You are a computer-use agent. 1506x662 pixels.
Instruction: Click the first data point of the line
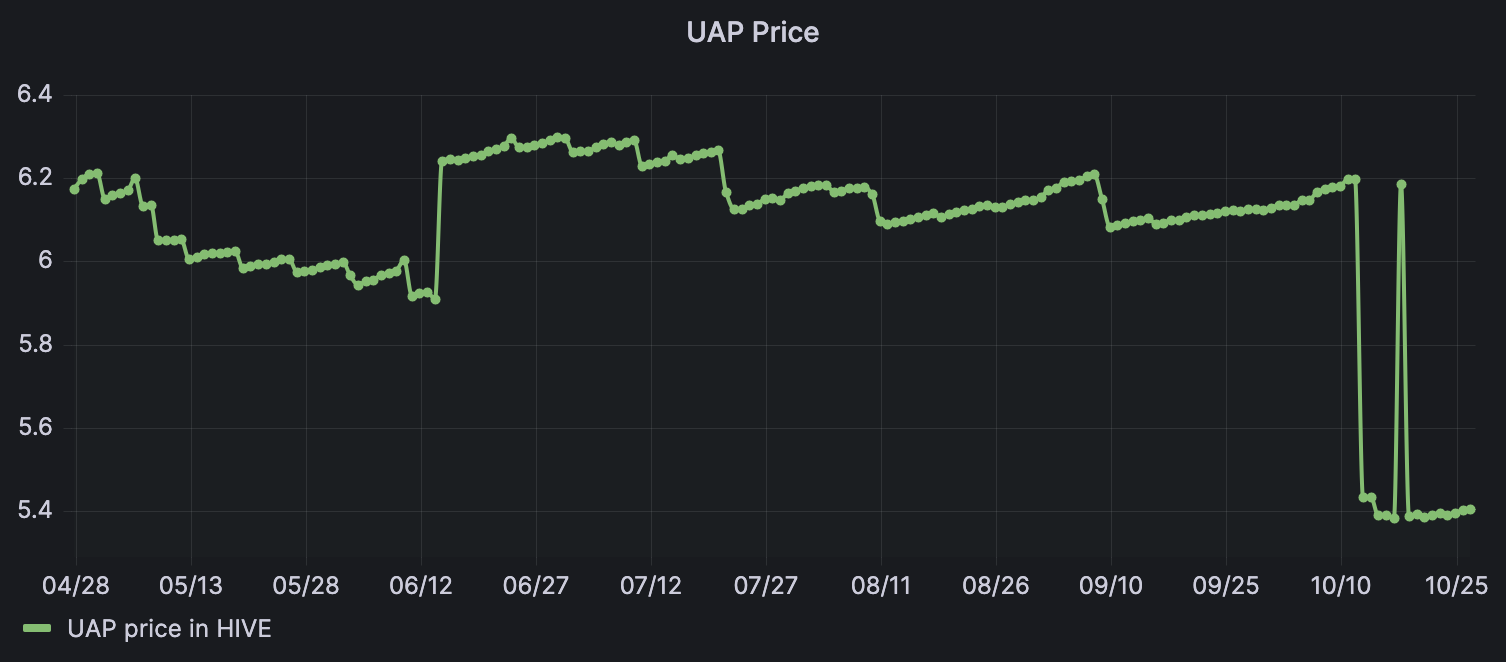[x=74, y=189]
